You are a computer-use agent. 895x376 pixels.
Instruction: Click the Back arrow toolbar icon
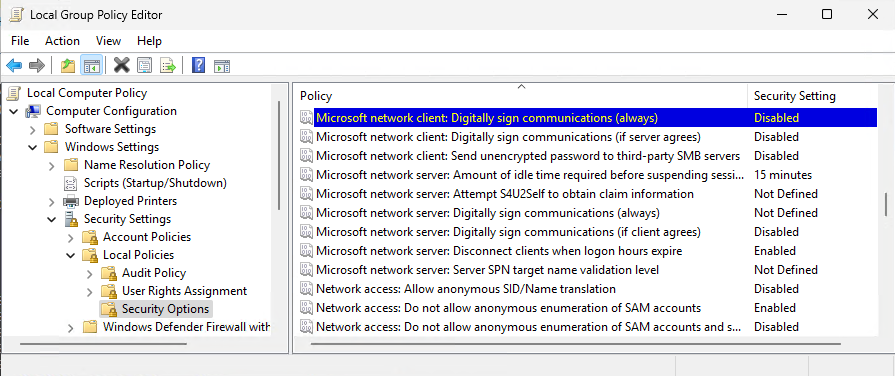pos(14,66)
